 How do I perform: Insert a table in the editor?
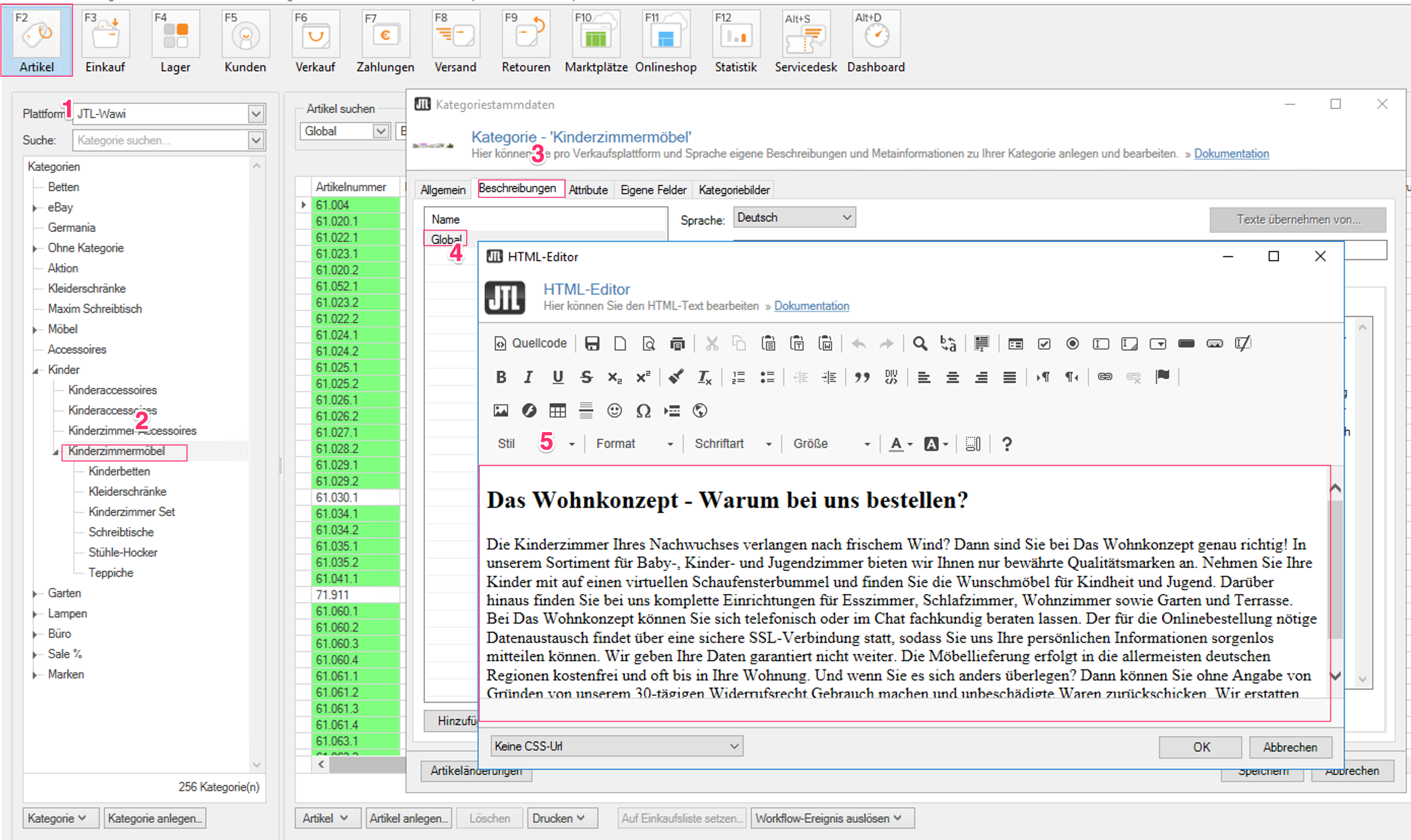click(558, 411)
